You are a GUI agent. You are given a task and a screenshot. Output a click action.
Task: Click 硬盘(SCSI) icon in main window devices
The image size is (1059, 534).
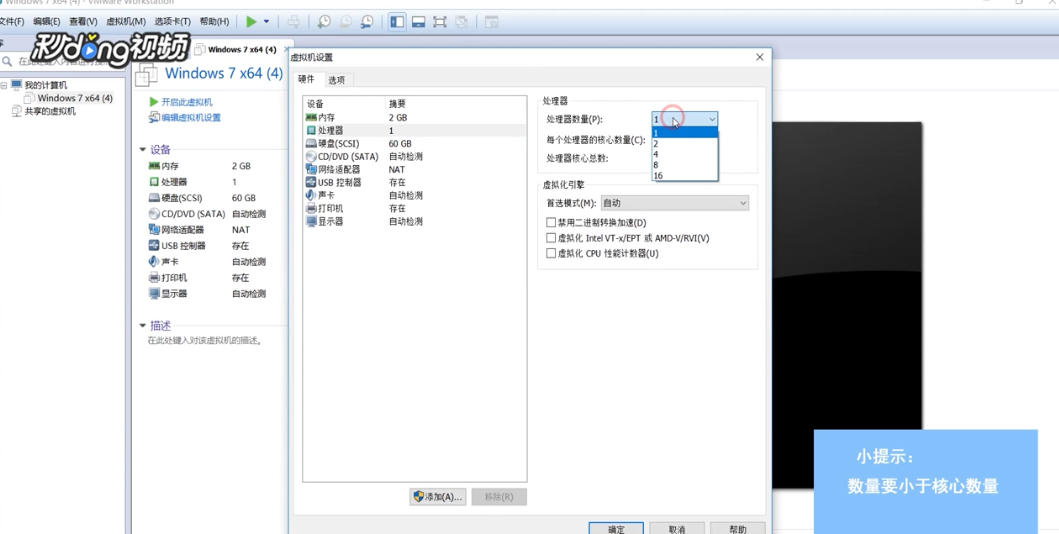[x=154, y=198]
